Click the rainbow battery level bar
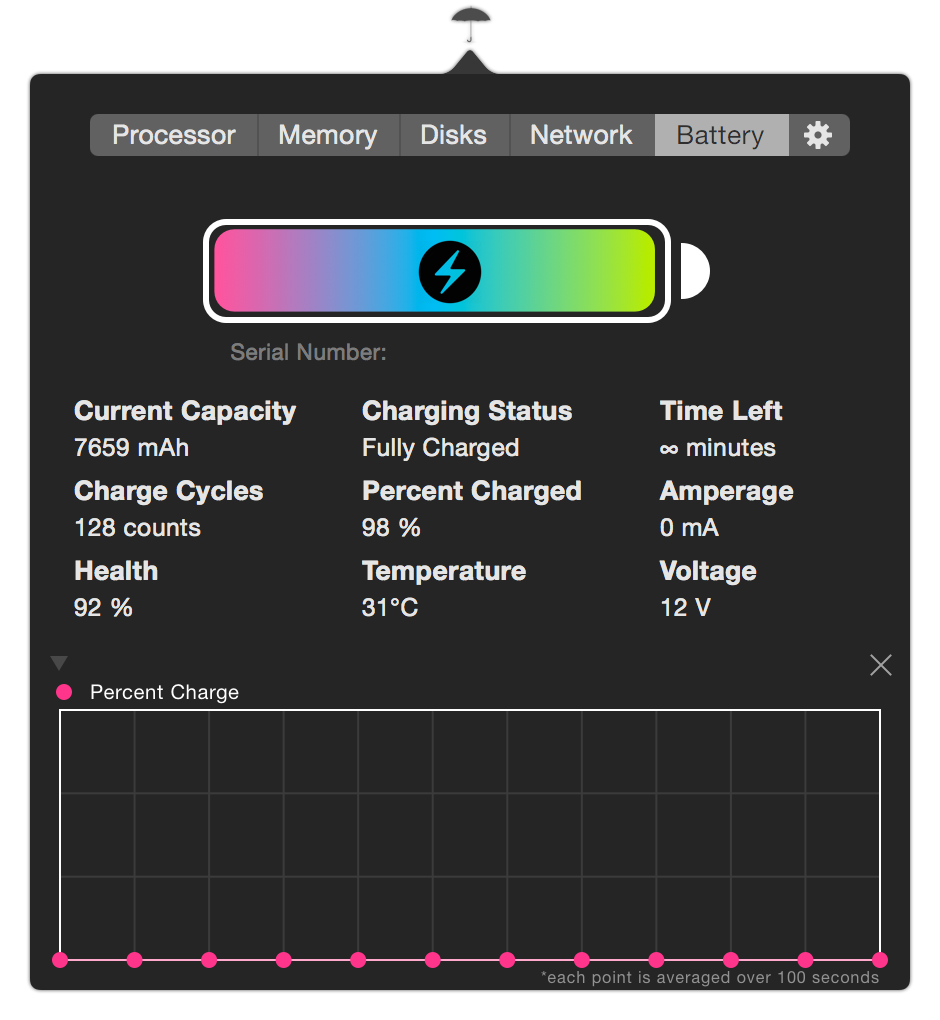The width and height of the screenshot is (940, 1020). coord(435,271)
